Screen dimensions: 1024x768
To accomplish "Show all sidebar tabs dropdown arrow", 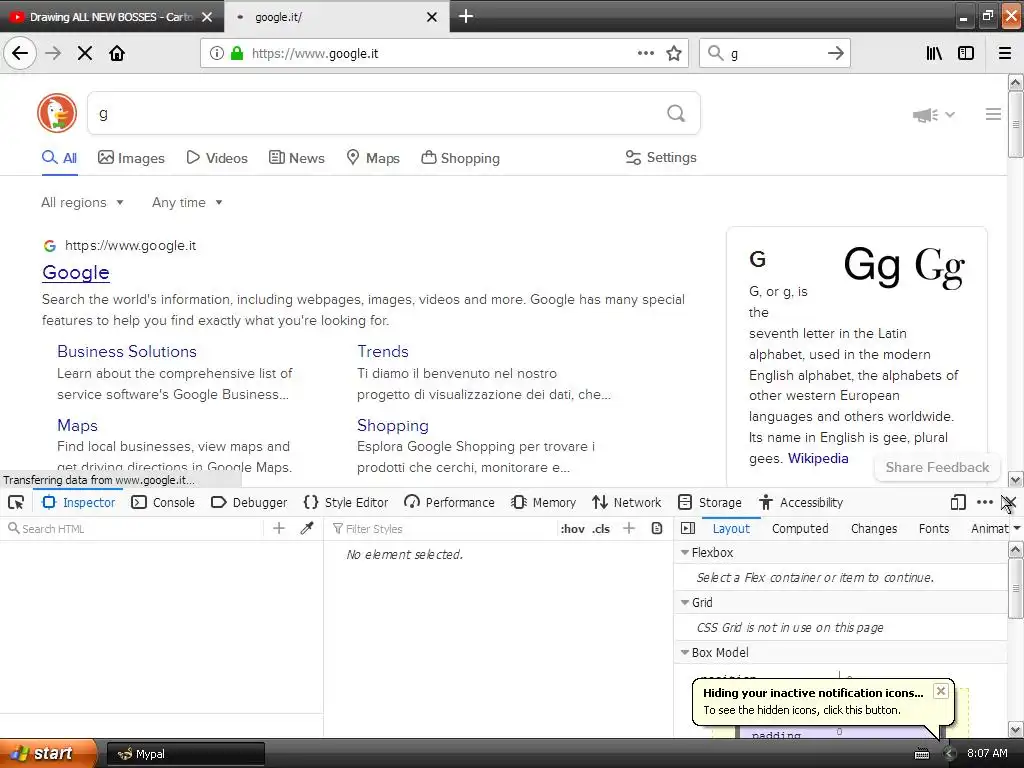I will pos(1017,528).
